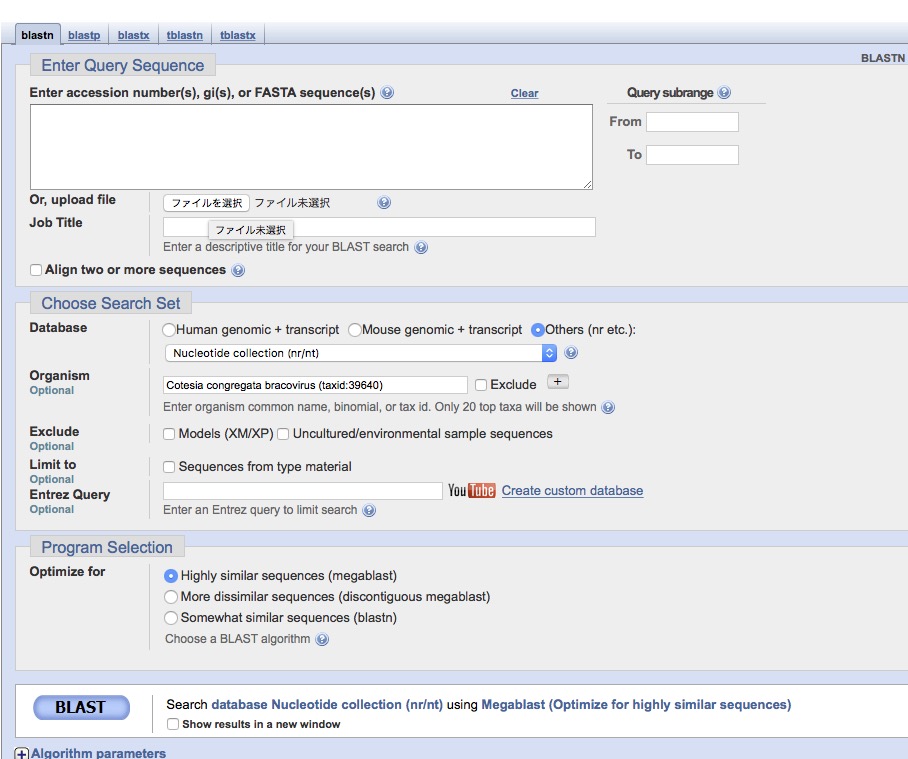Choose Somewhat similar sequences (blastn)
Screen dimensions: 908x759
point(170,618)
